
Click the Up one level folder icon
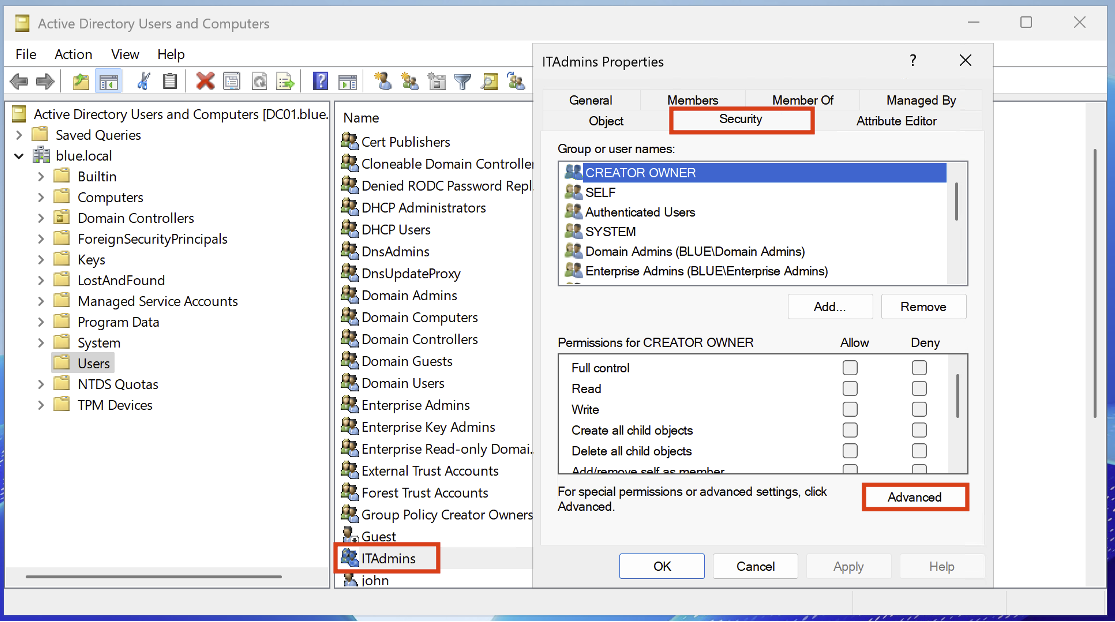pos(81,82)
